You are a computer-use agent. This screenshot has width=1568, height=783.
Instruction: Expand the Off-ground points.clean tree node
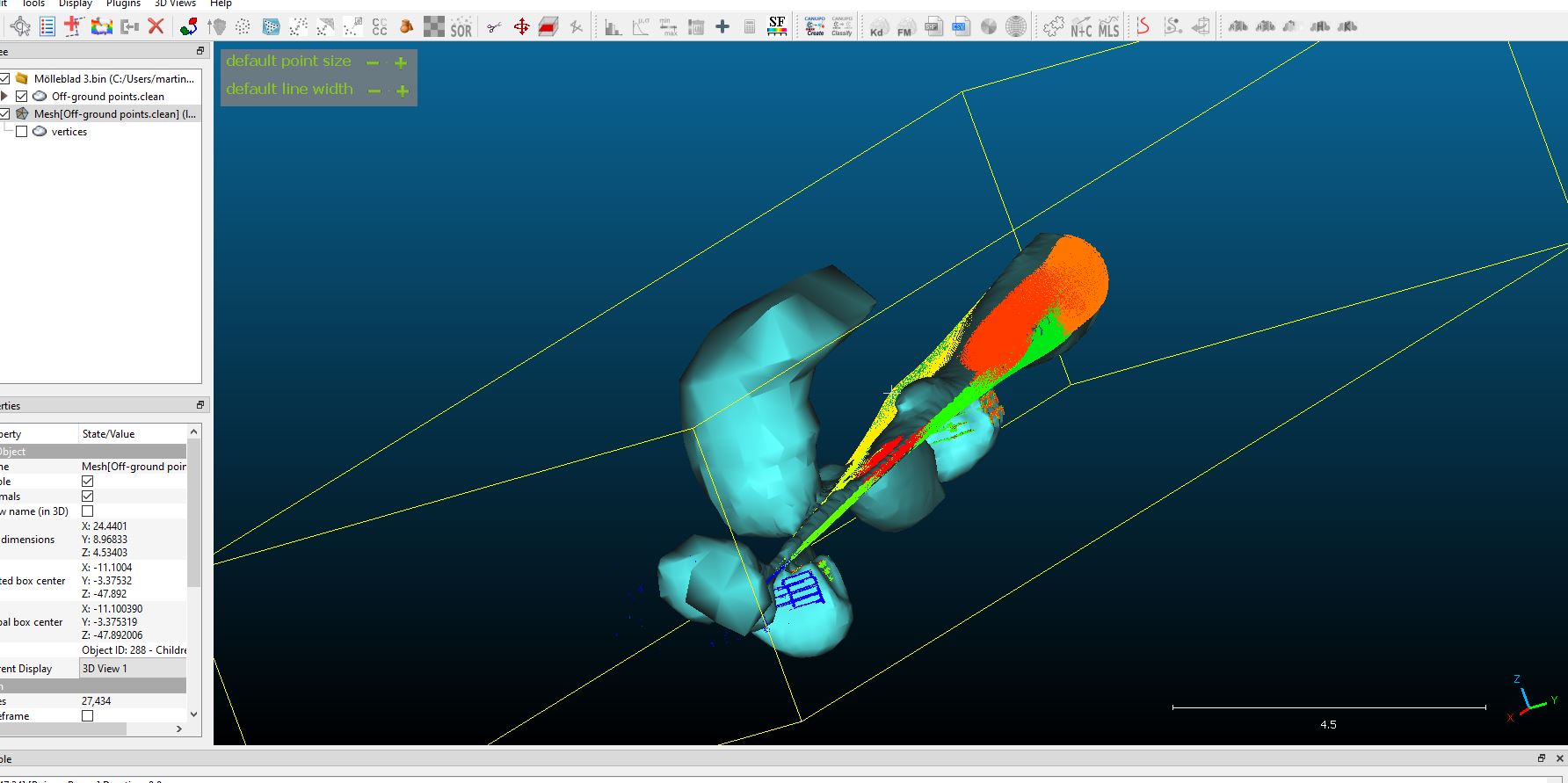pyautogui.click(x=5, y=97)
